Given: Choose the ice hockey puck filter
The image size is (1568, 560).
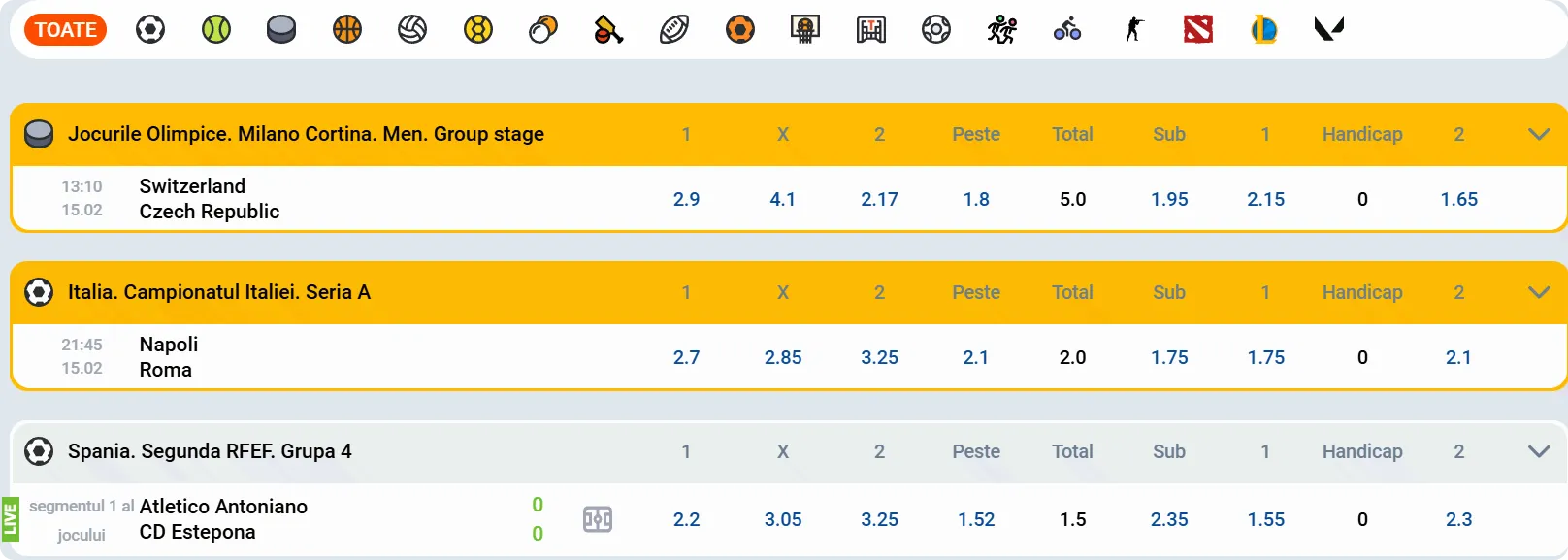Looking at the screenshot, I should click(281, 30).
